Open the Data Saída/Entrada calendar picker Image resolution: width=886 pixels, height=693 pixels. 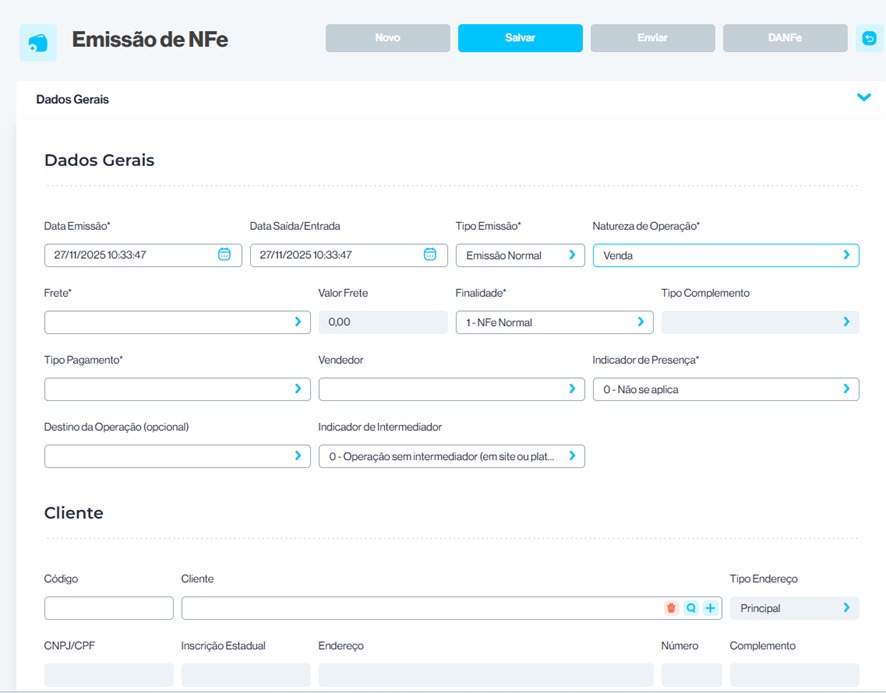point(430,255)
